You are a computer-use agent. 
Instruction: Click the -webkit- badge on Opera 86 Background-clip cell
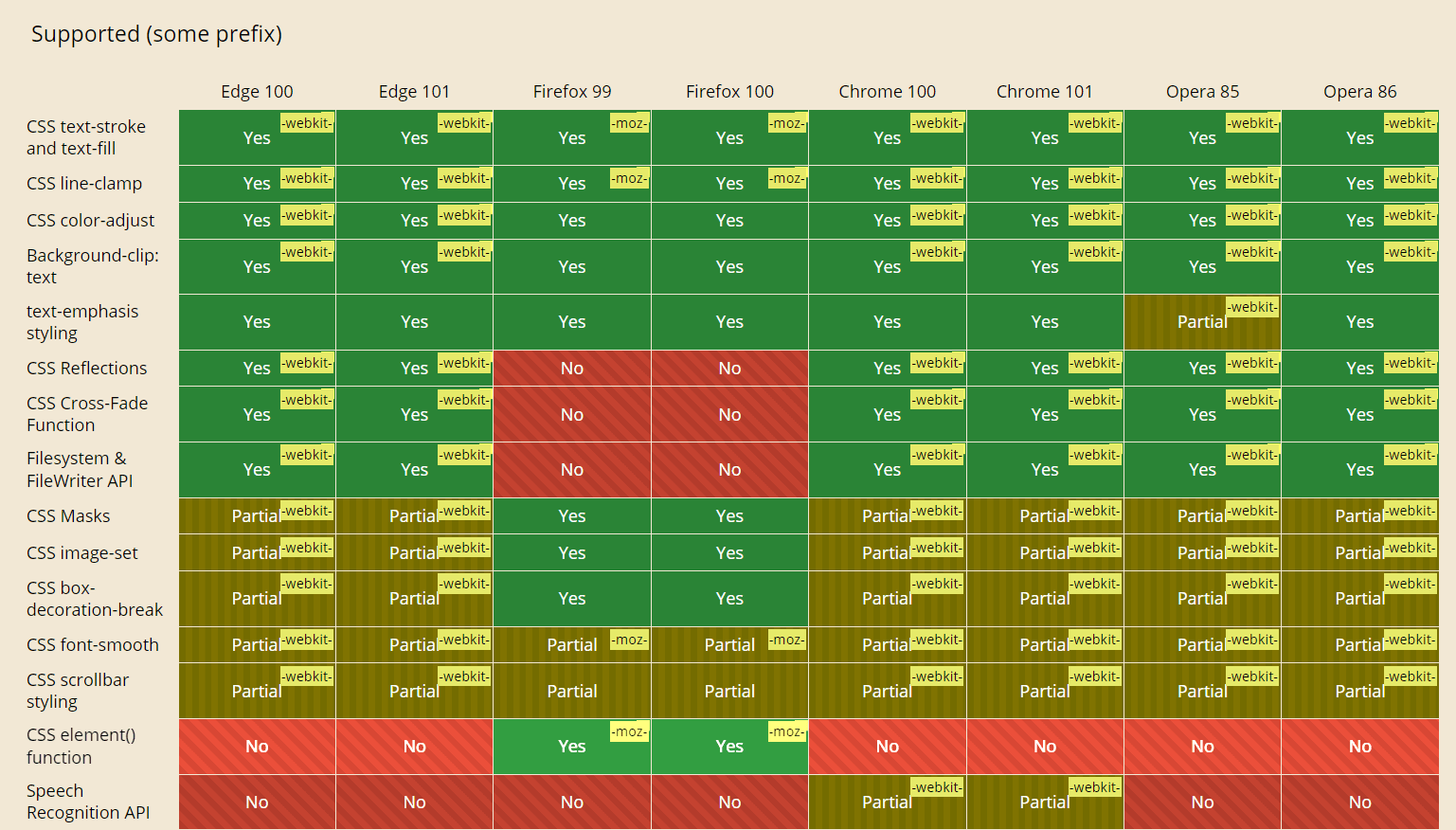tap(1411, 251)
